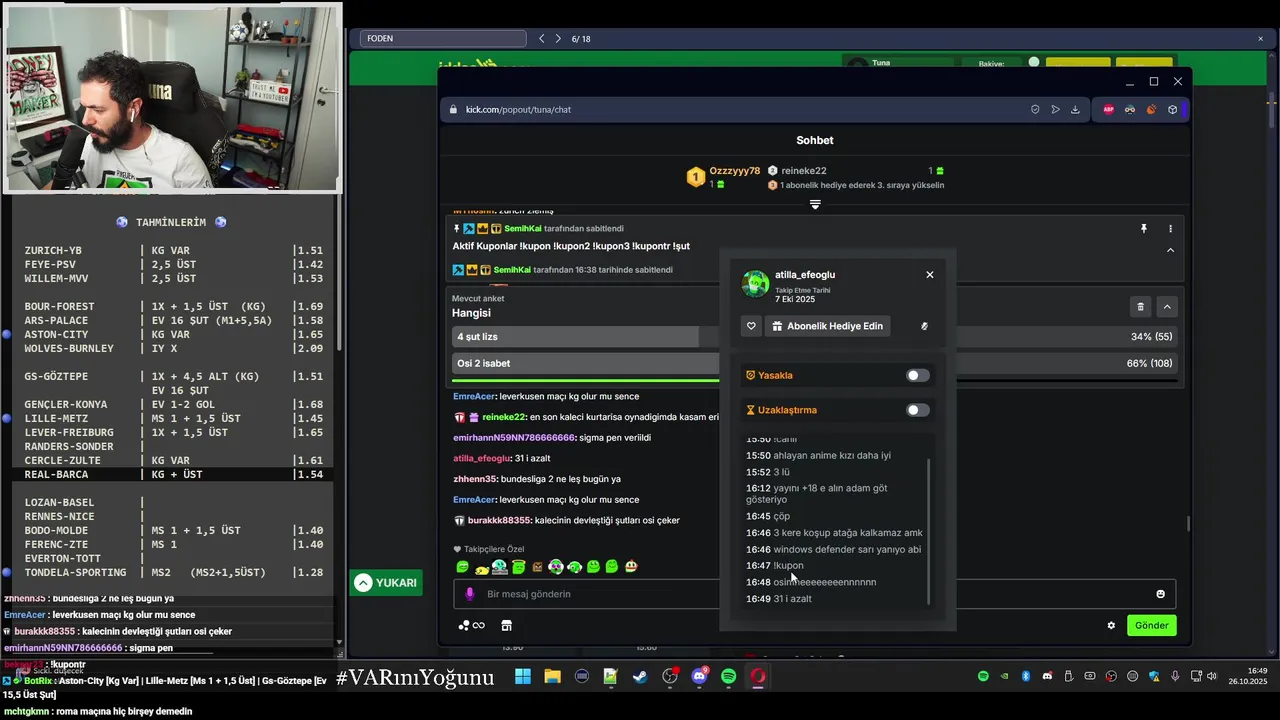Focus the Bir mesaj gönderin field
Viewport: 1280px width, 720px height.
tap(814, 594)
